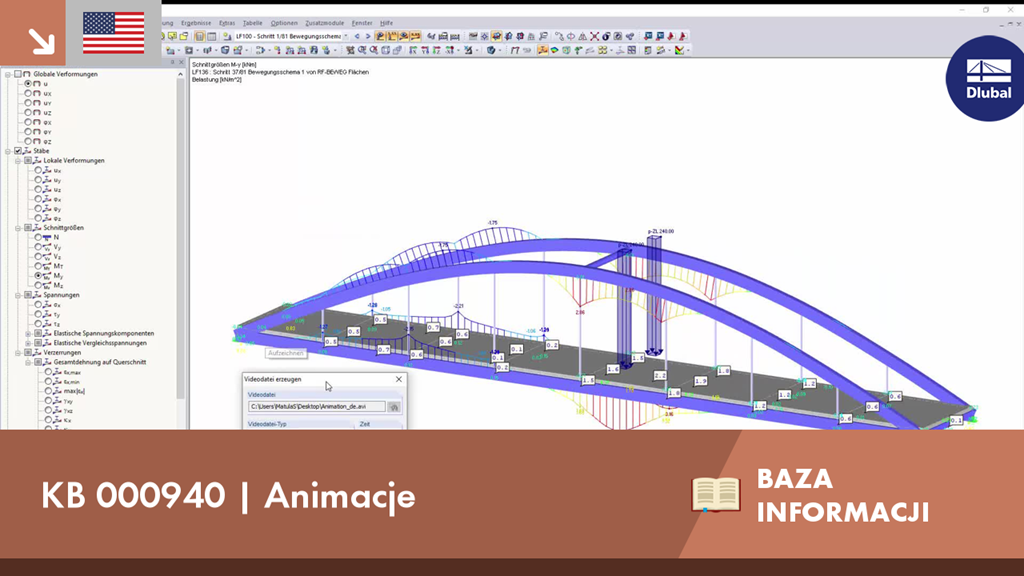Click the multicolor gradient icon ending second toolbar

[x=679, y=50]
